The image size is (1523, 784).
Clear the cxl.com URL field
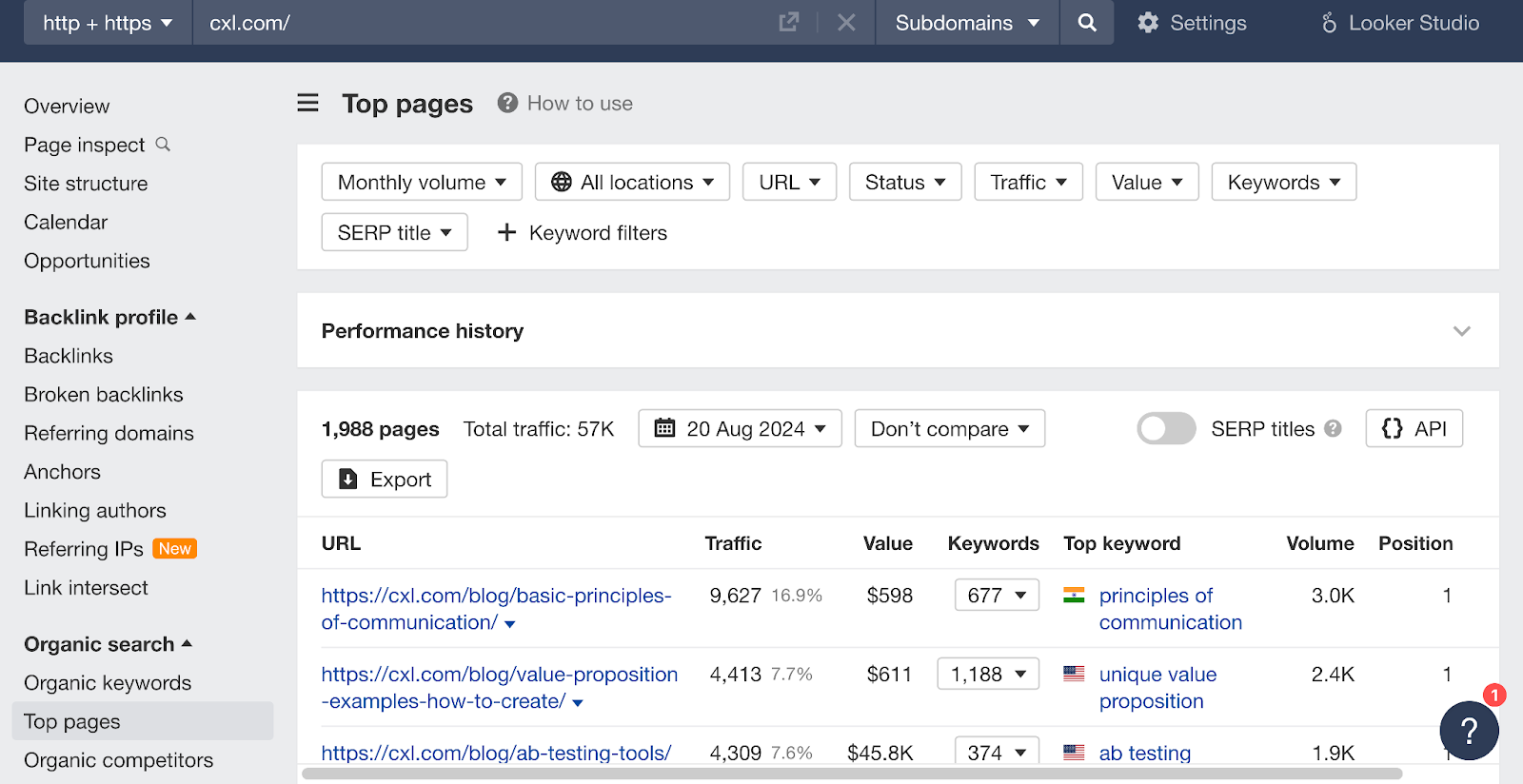846,22
